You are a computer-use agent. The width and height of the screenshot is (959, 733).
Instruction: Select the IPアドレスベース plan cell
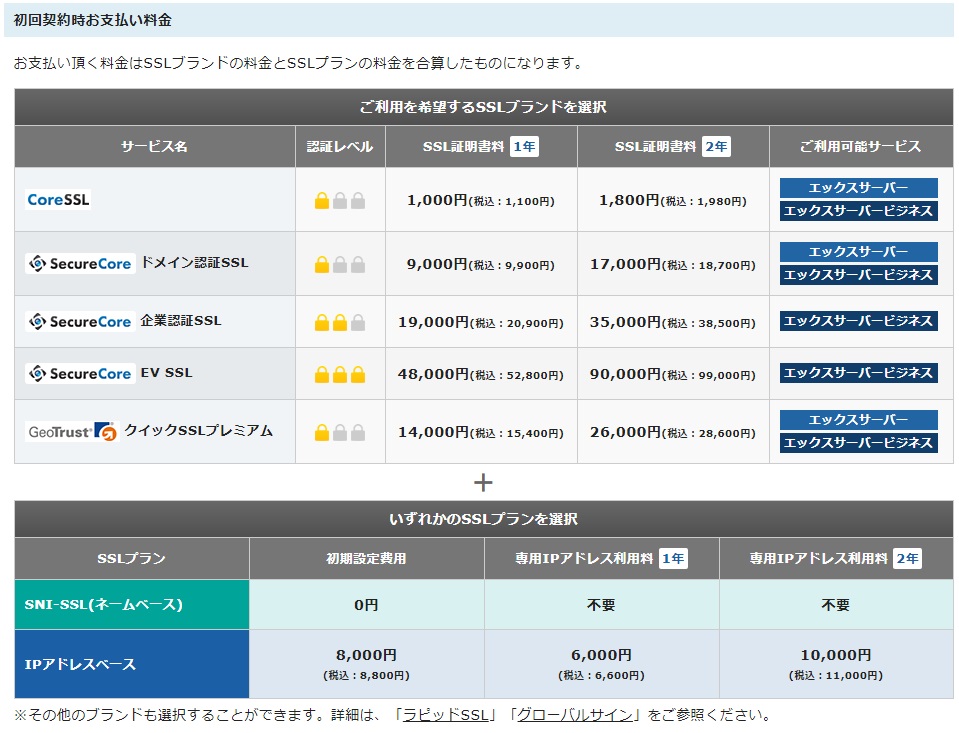132,664
